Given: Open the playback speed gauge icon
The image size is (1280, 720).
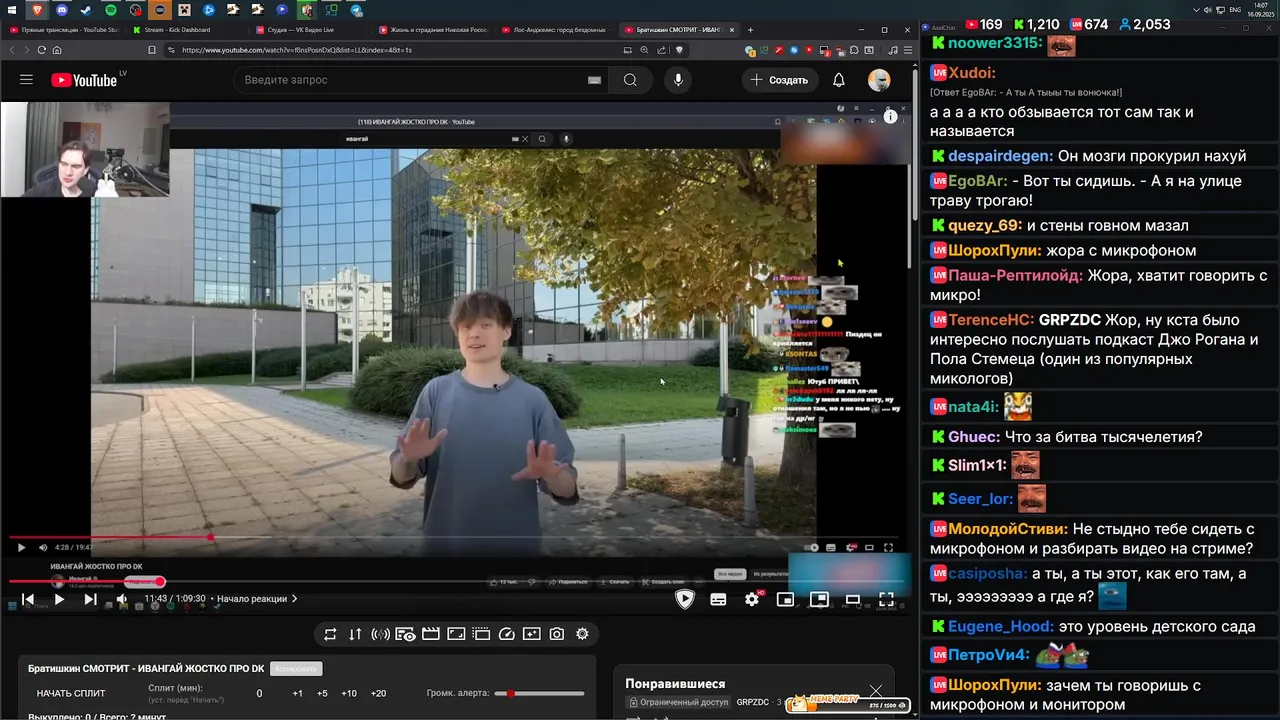Looking at the screenshot, I should (506, 634).
